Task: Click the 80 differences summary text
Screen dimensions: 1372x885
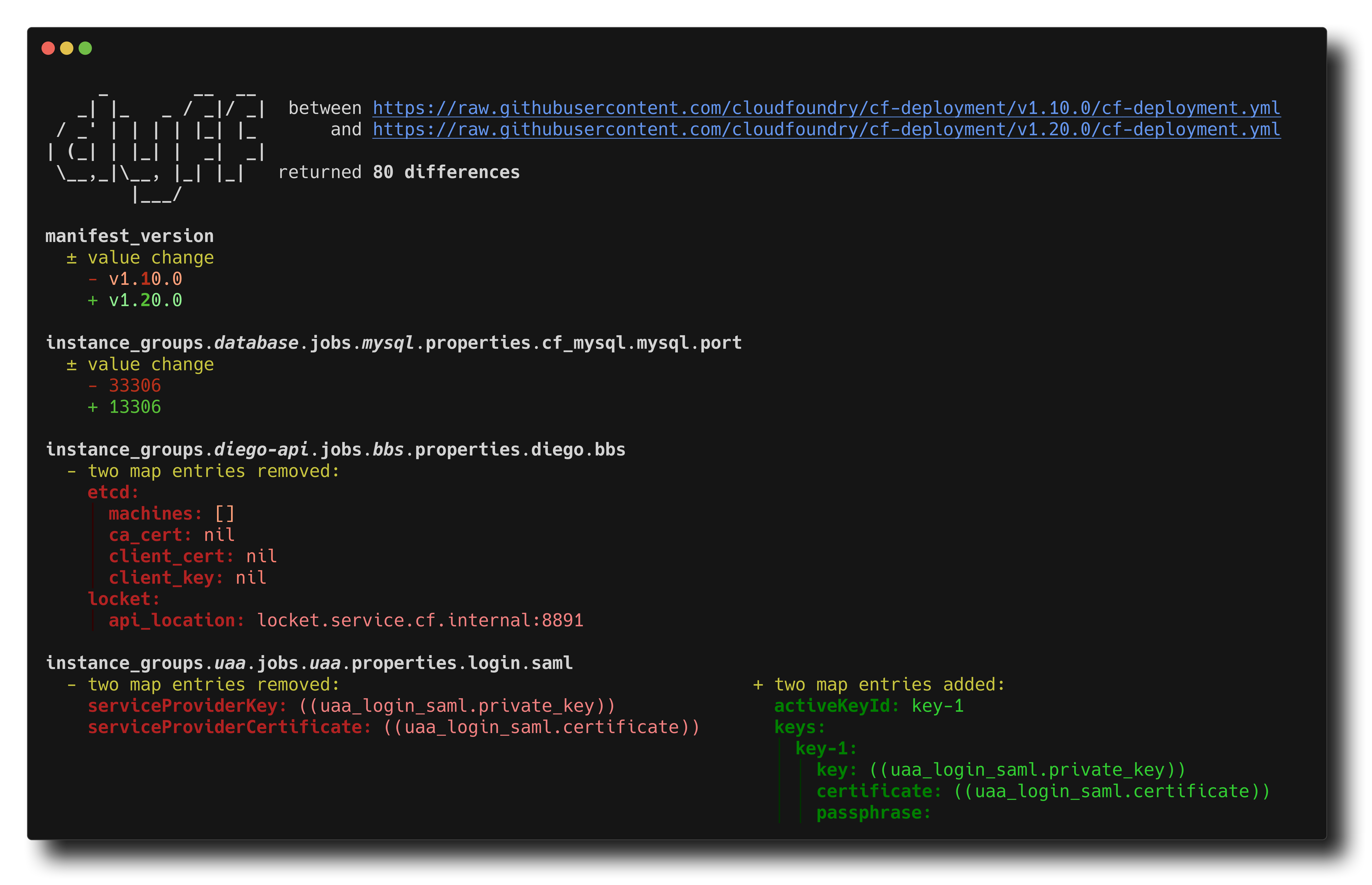Action: click(x=445, y=171)
